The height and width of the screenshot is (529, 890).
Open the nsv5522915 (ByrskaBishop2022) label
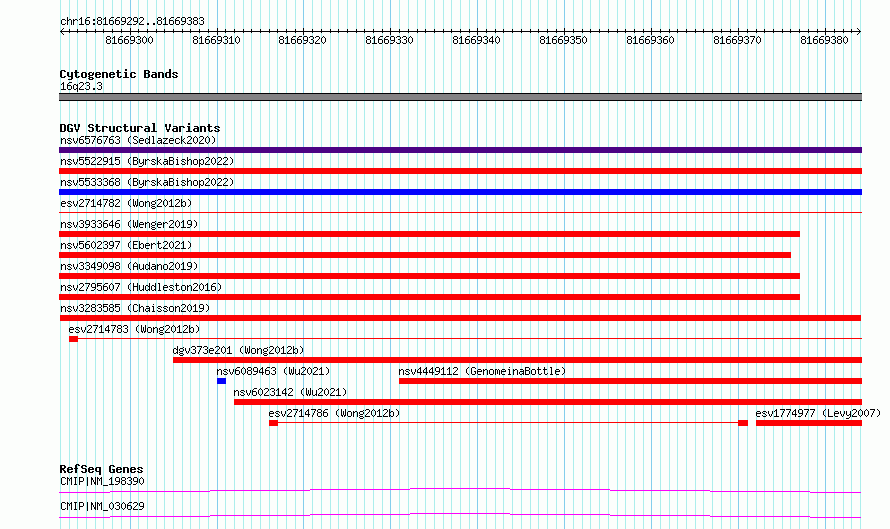tap(147, 161)
